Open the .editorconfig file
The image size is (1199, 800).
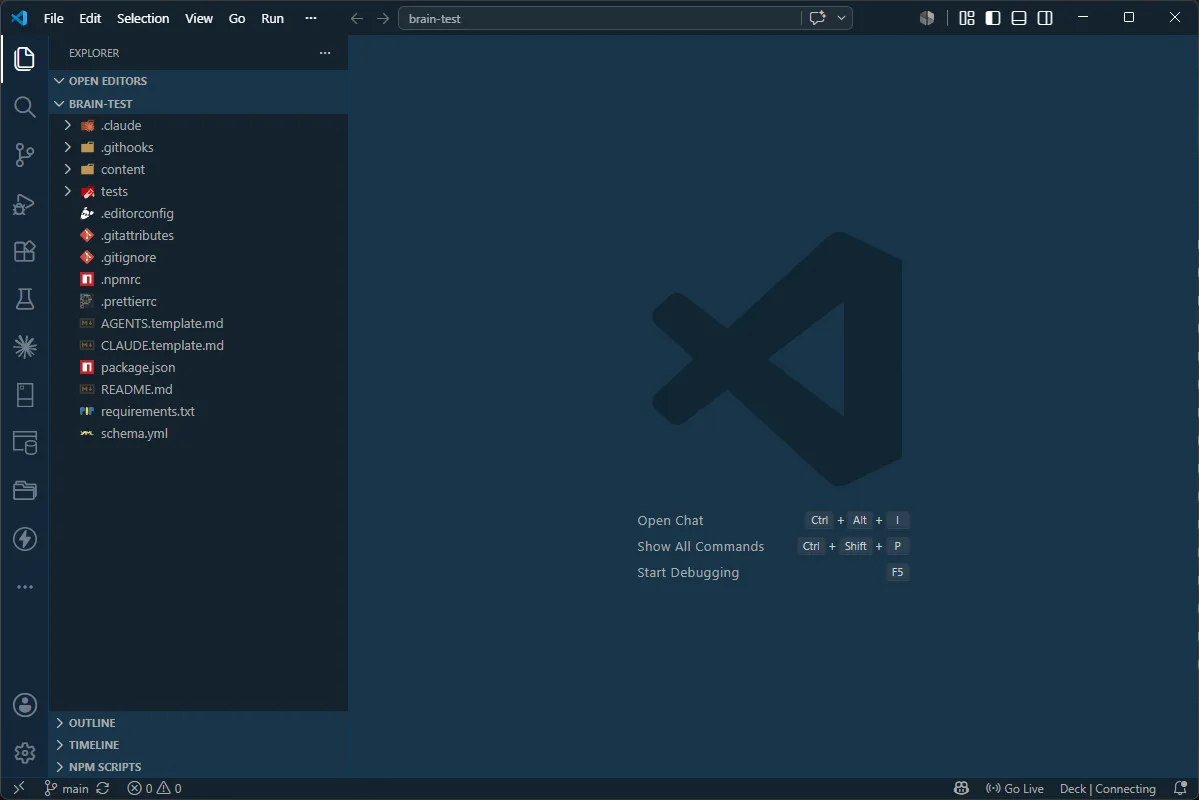(x=198, y=213)
